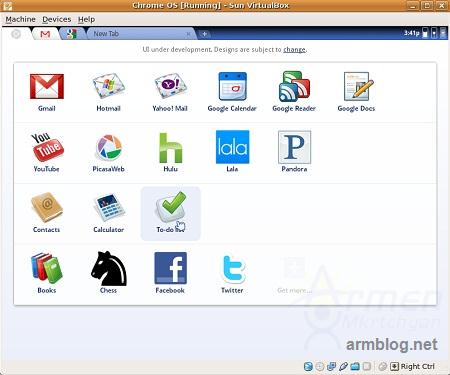This screenshot has width=450, height=375.
Task: Click the USB devices status icon
Action: tap(343, 366)
